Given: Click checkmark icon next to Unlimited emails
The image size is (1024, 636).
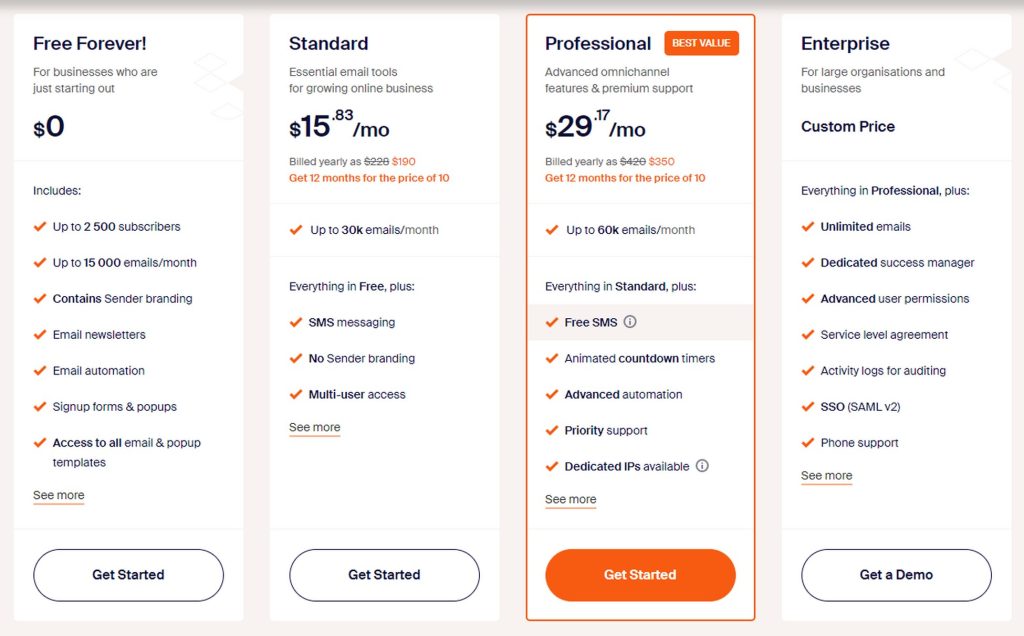Looking at the screenshot, I should click(808, 226).
